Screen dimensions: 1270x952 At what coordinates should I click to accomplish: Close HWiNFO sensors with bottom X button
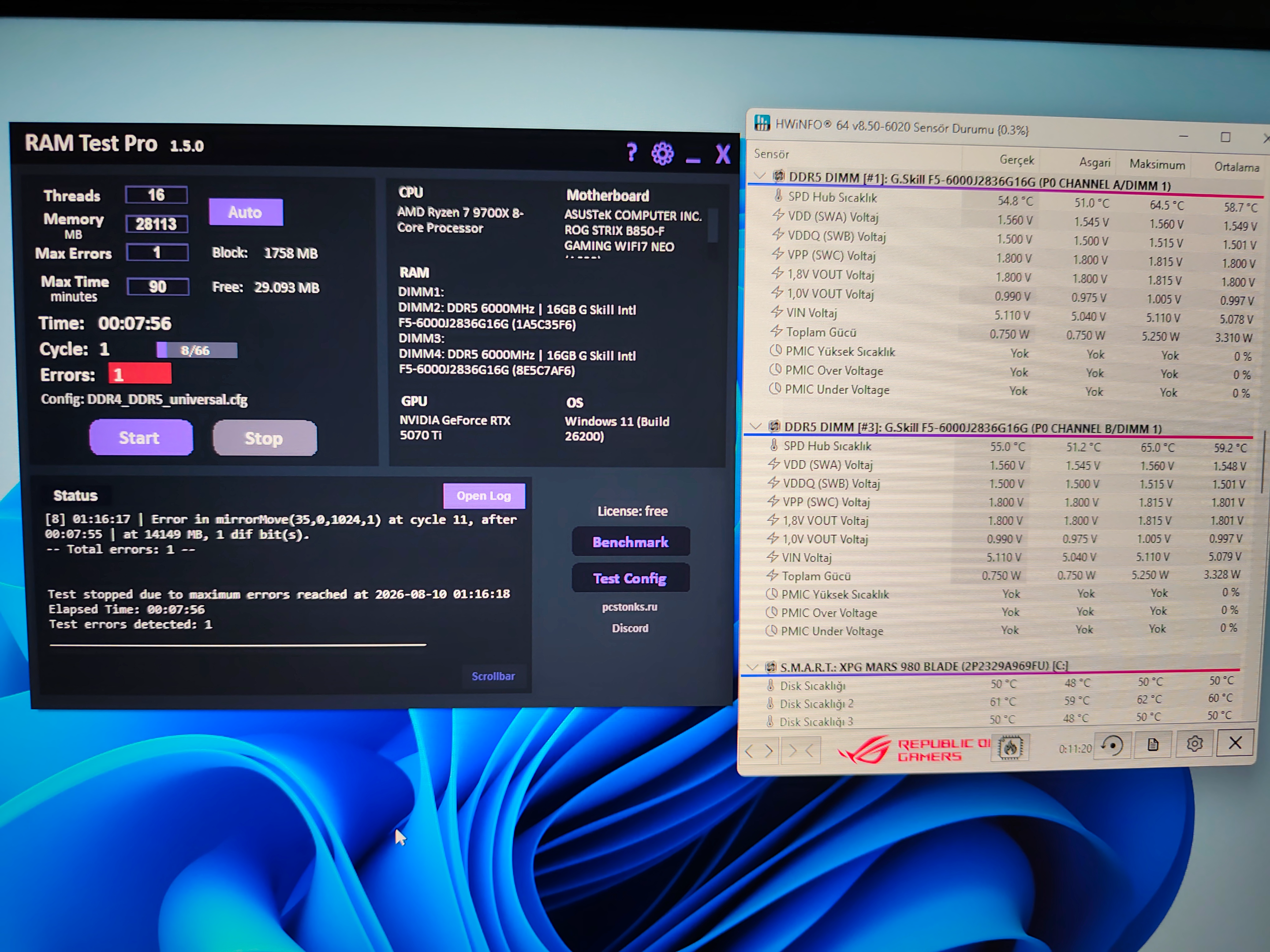[x=1235, y=743]
